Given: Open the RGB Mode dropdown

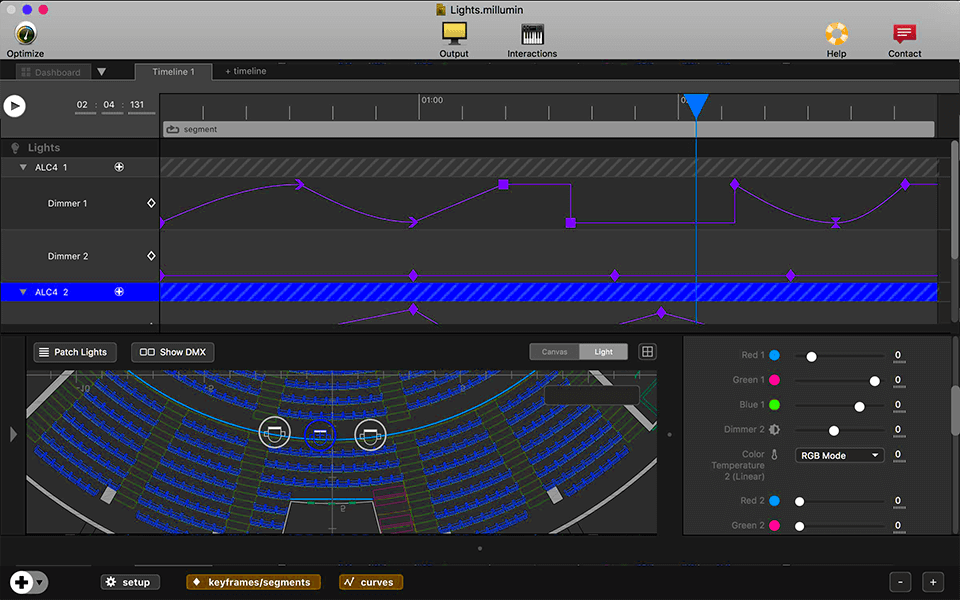Looking at the screenshot, I should click(x=839, y=455).
